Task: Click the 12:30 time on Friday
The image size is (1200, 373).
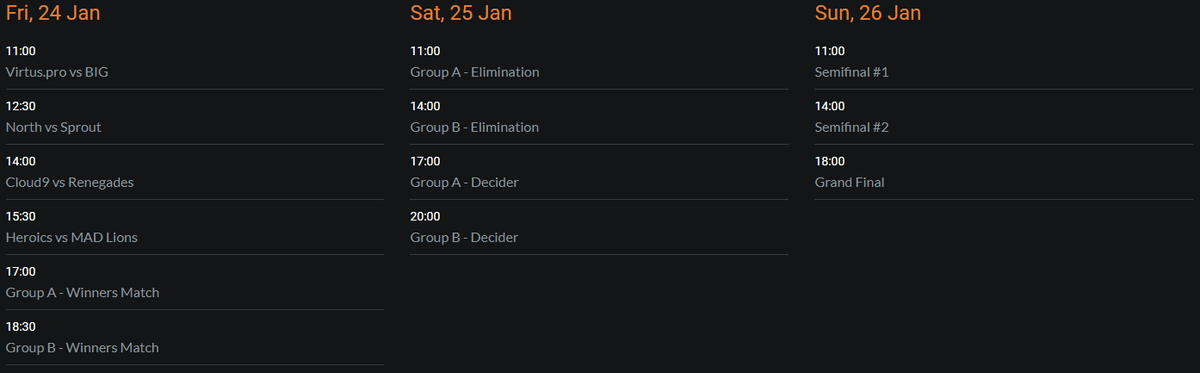Action: click(21, 106)
